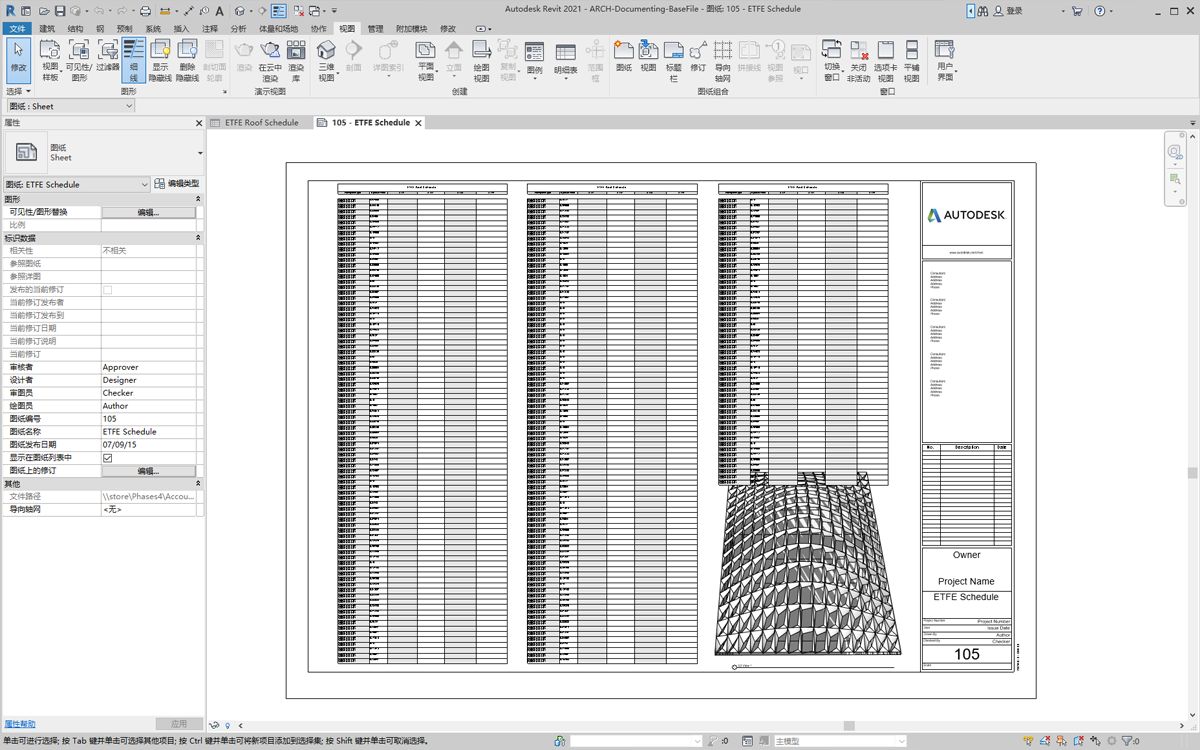Viewport: 1200px width, 750px height.
Task: Click the navigation wheel icon in view
Action: click(x=1175, y=151)
